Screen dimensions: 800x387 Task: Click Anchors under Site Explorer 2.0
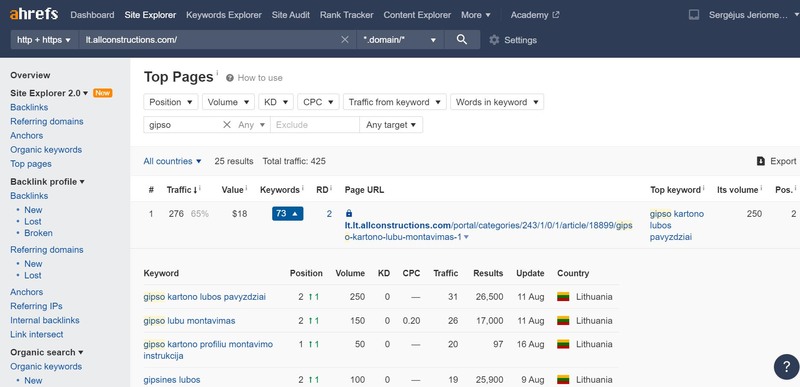[x=27, y=136]
